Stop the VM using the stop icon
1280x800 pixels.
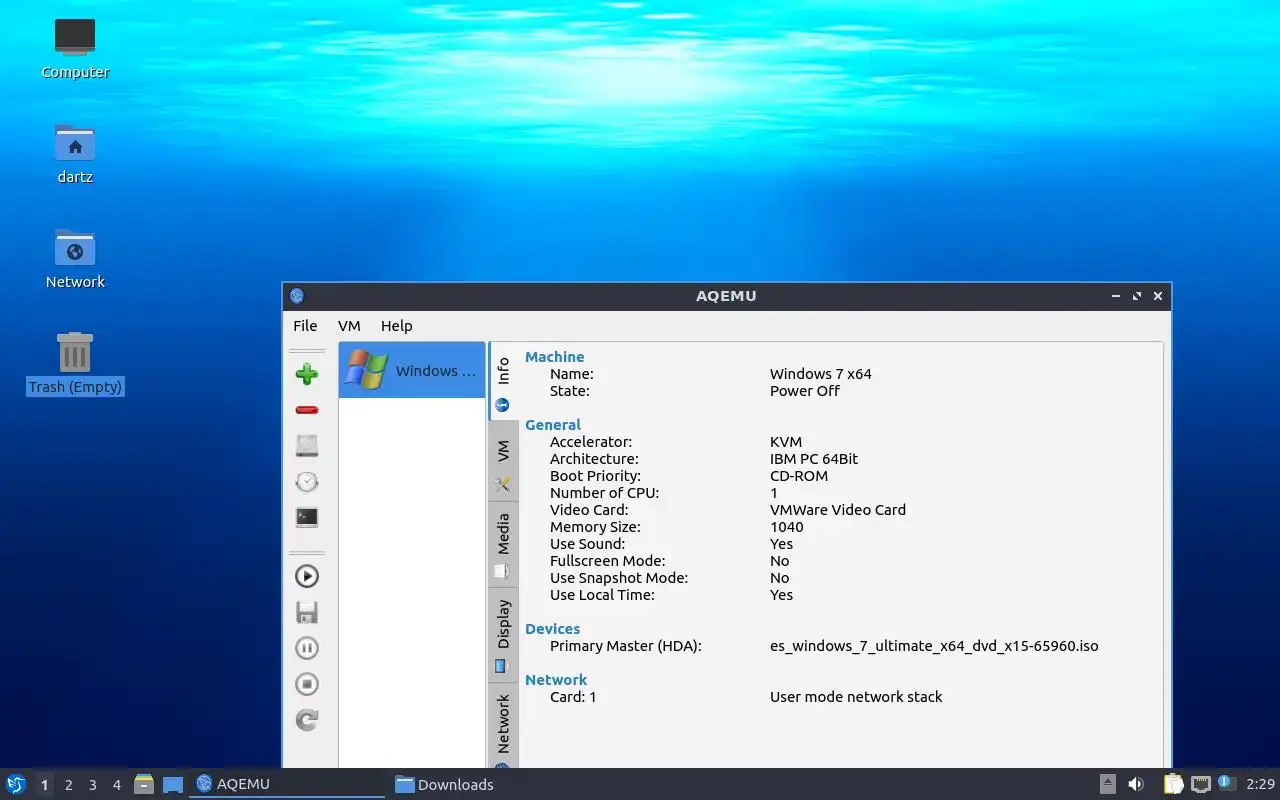click(x=307, y=684)
